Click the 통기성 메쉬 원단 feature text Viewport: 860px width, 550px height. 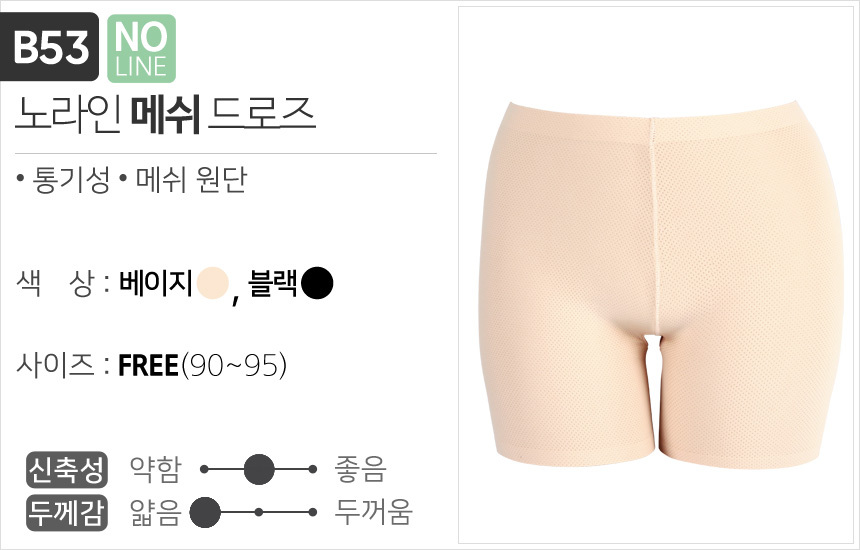tap(132, 179)
